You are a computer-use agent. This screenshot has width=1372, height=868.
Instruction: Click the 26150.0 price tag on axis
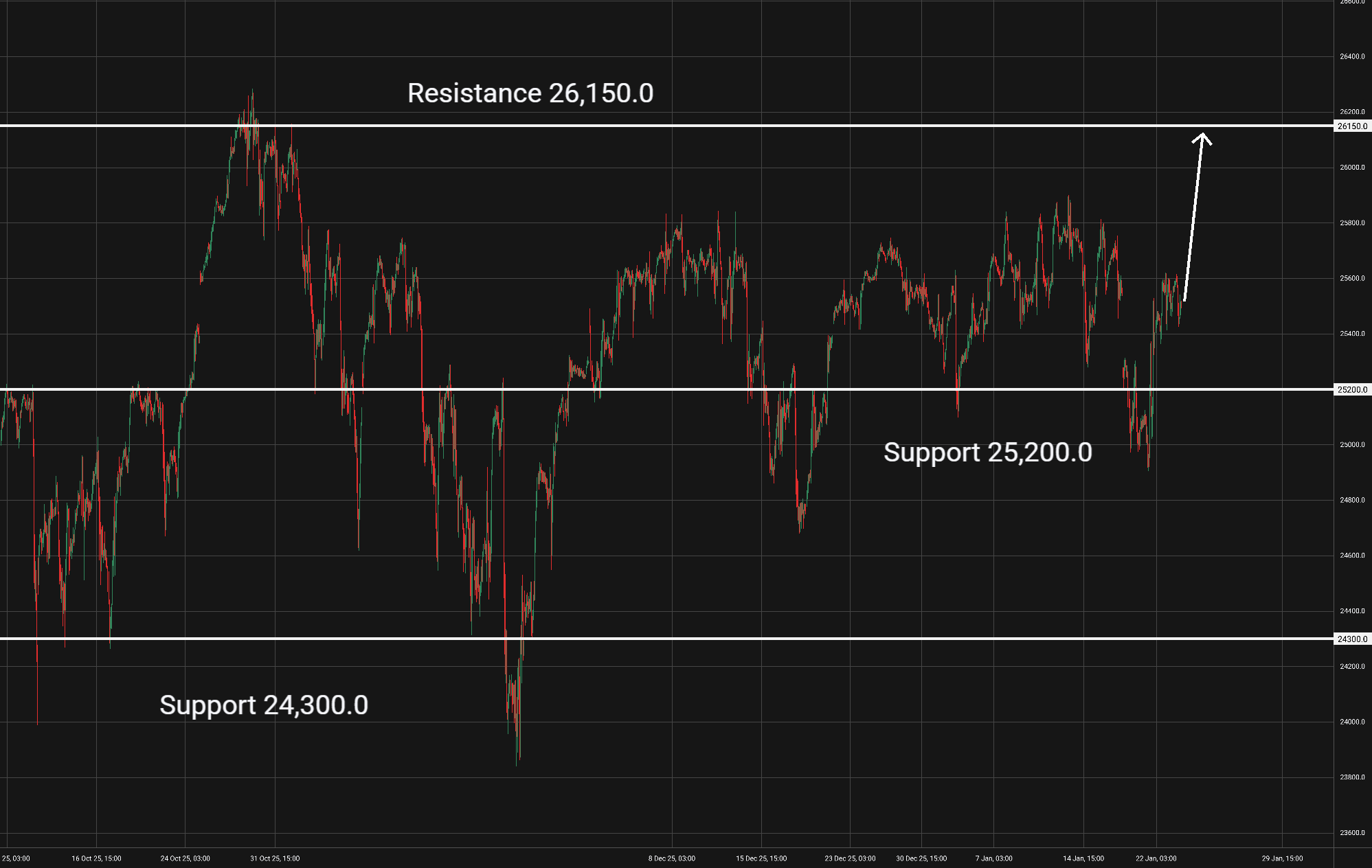tap(1352, 126)
